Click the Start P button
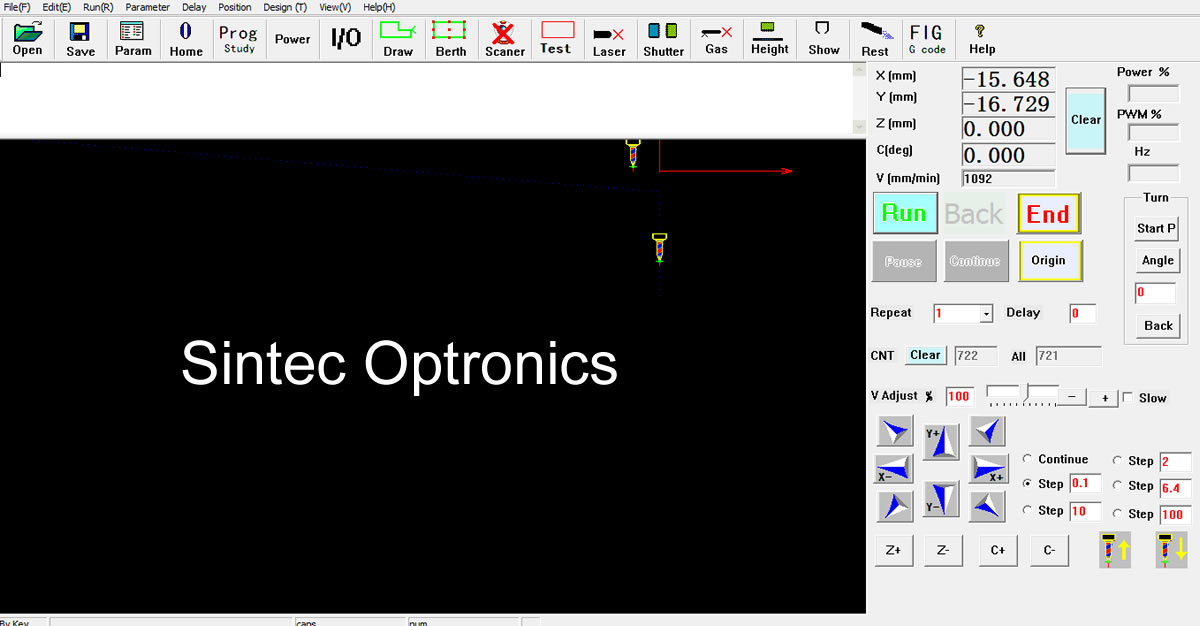The height and width of the screenshot is (626, 1200). pos(1157,228)
